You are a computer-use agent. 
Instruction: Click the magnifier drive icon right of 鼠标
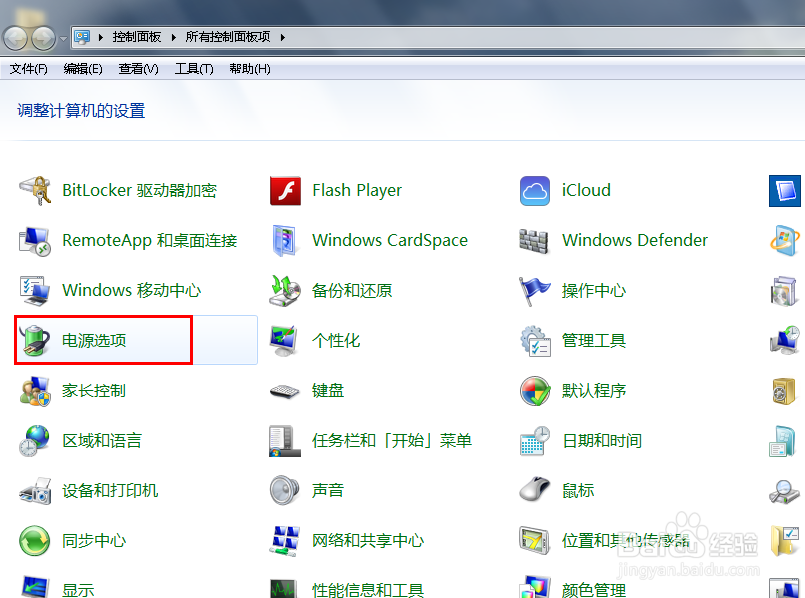pos(785,491)
